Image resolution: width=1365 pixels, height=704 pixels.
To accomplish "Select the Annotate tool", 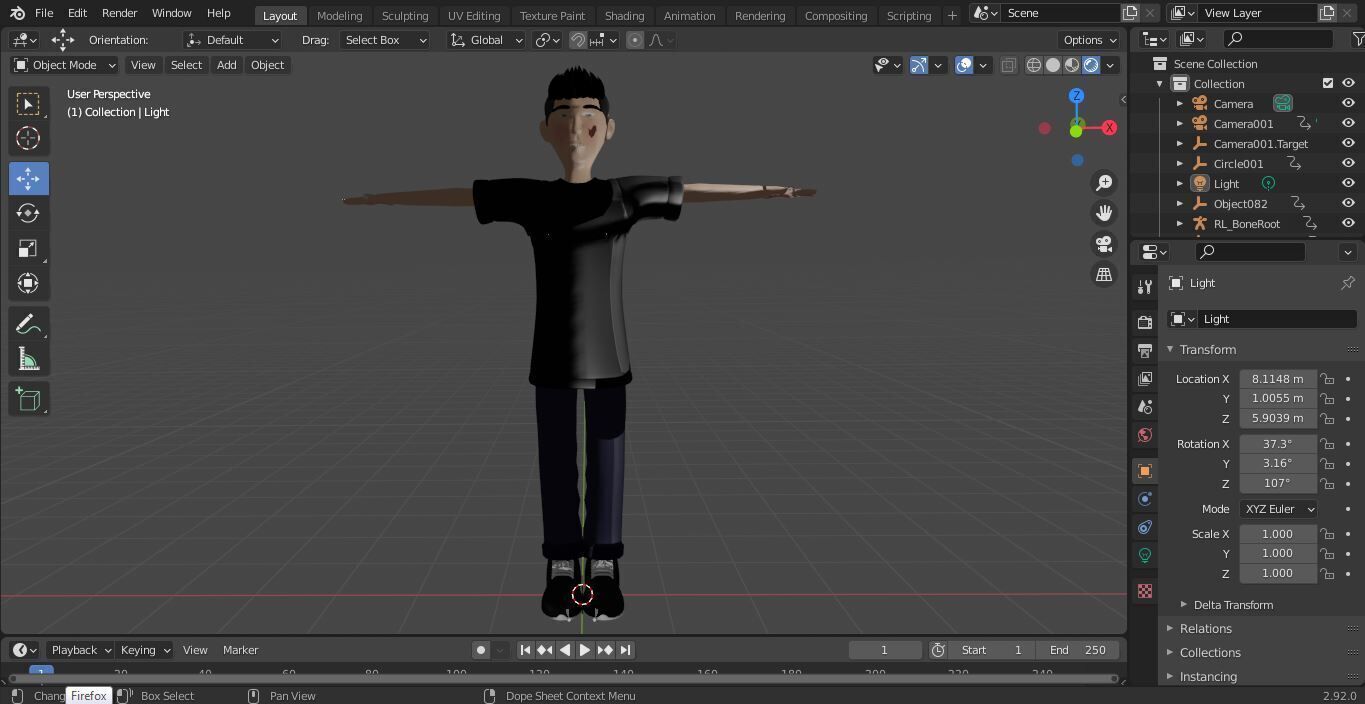I will [28, 324].
